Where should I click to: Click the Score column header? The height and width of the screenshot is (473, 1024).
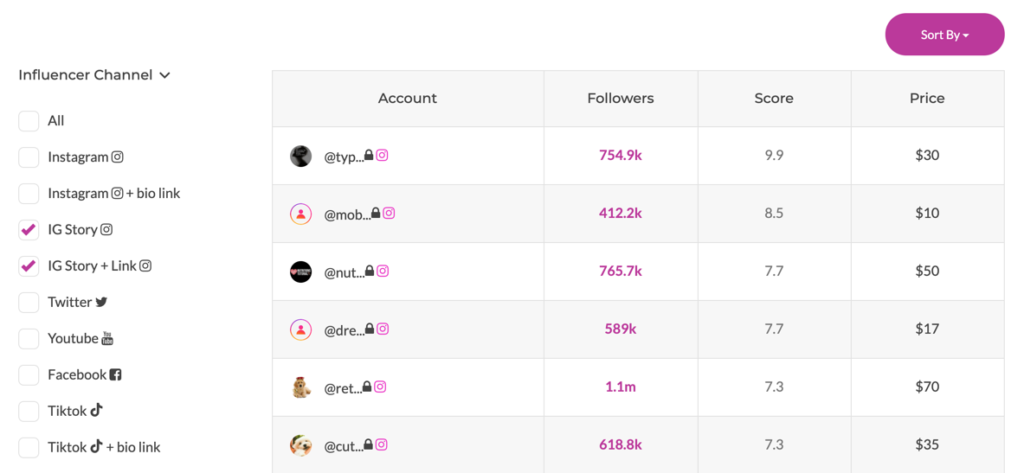(x=773, y=98)
